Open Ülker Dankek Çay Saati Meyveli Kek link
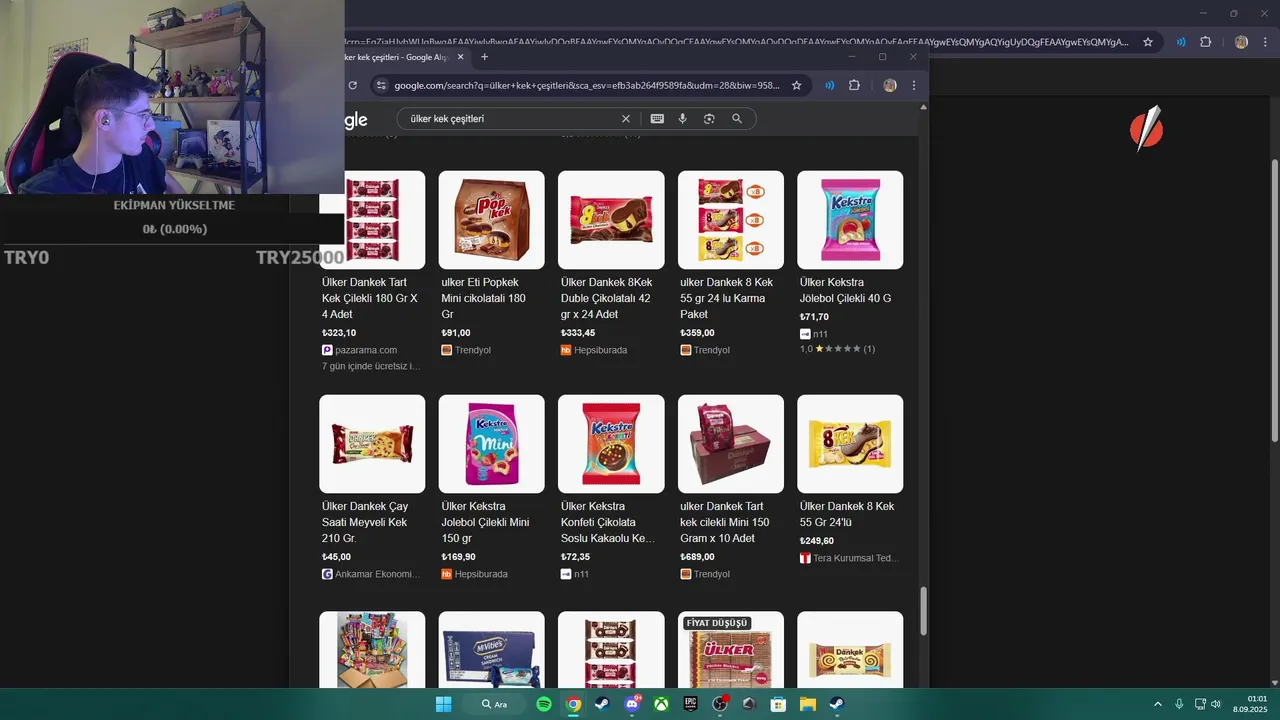This screenshot has height=720, width=1280. coord(365,522)
